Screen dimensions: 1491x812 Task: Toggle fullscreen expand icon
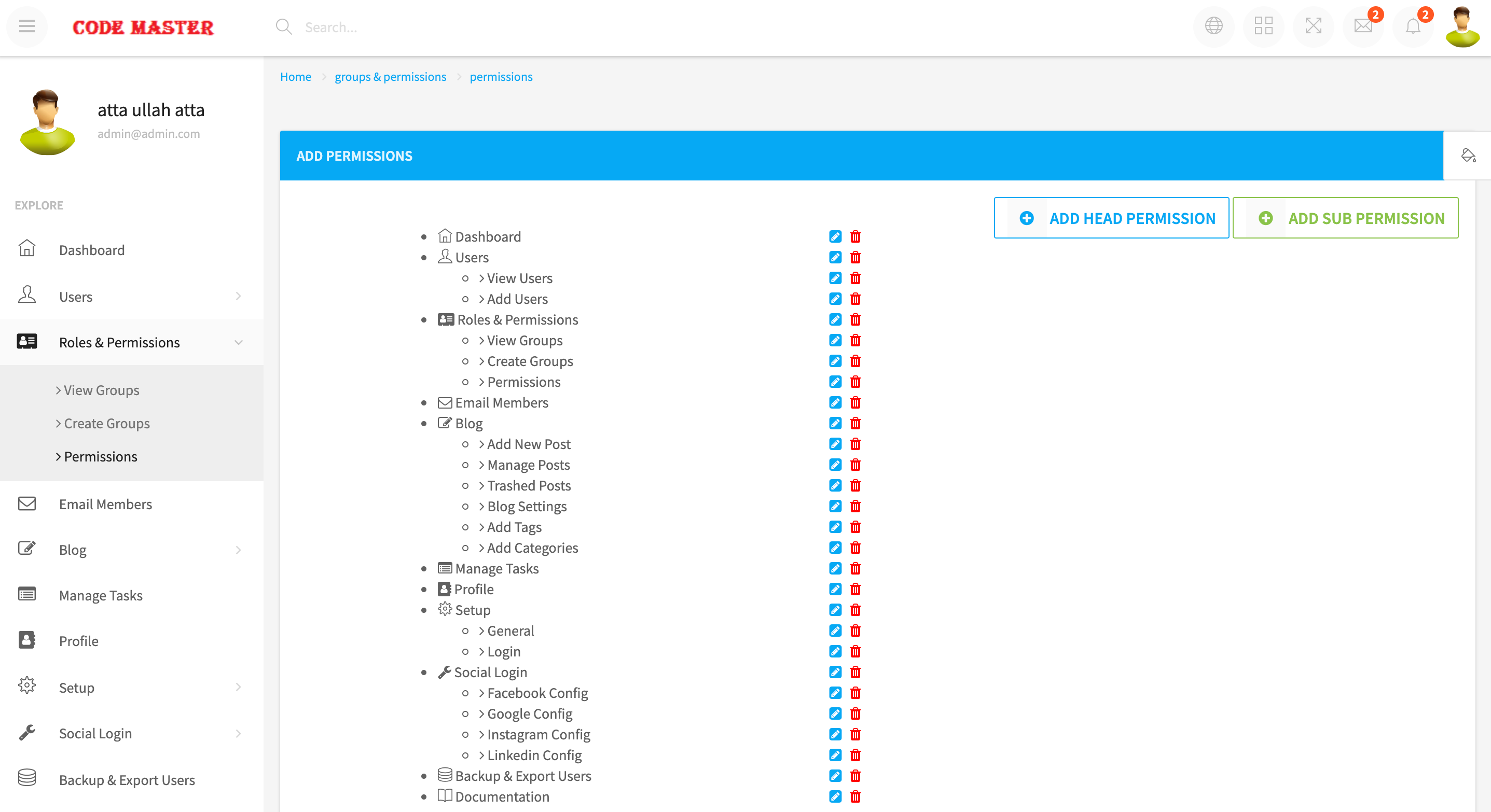[x=1313, y=26]
